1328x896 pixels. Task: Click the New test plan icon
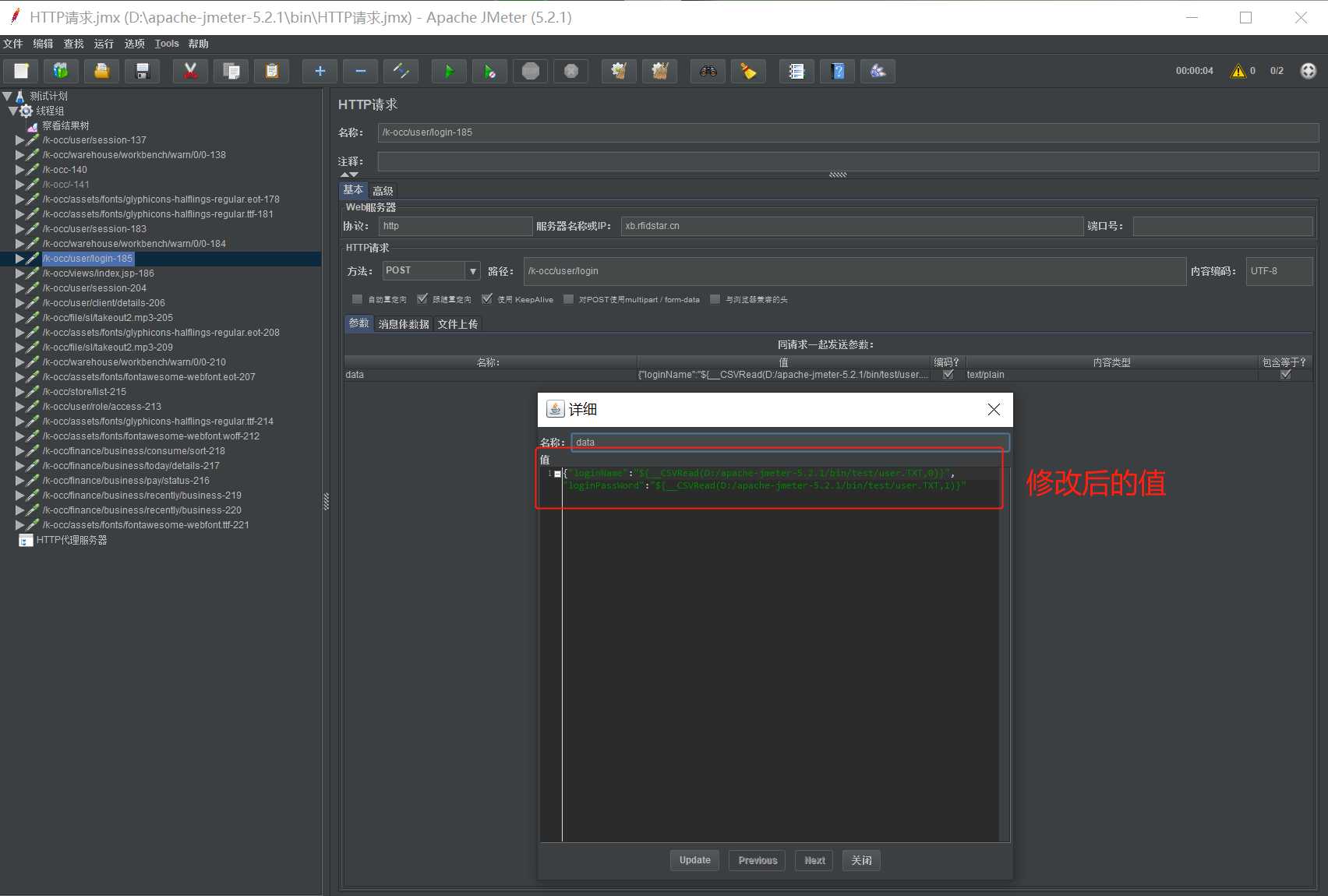(x=21, y=71)
